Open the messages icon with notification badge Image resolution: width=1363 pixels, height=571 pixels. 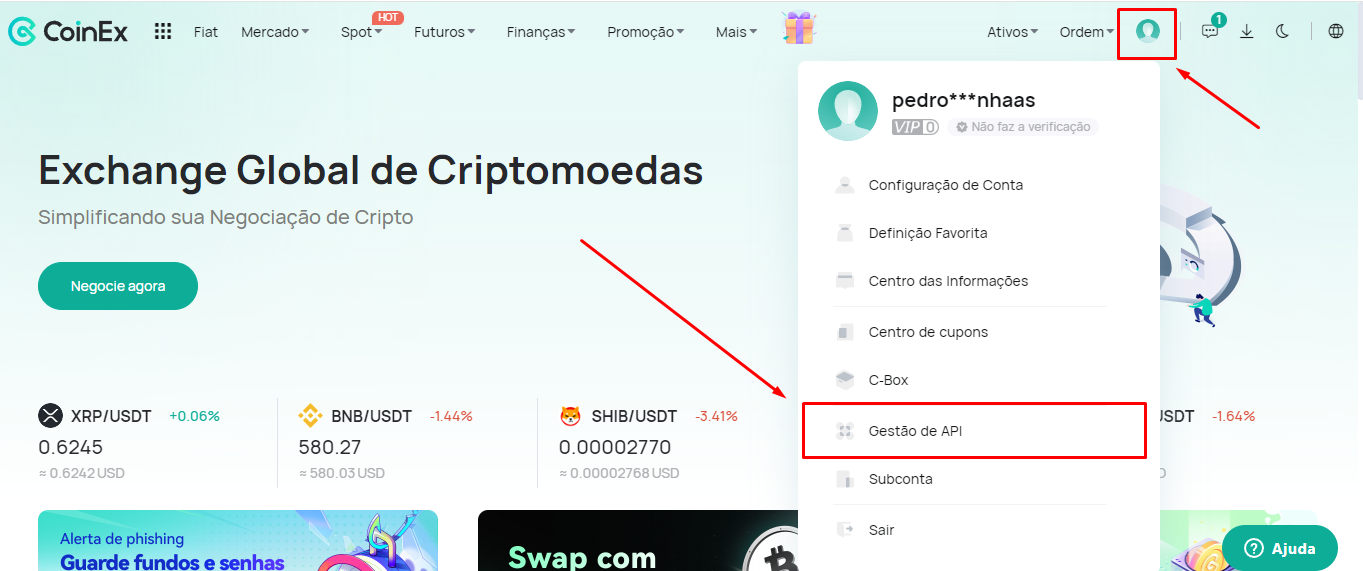point(1211,29)
